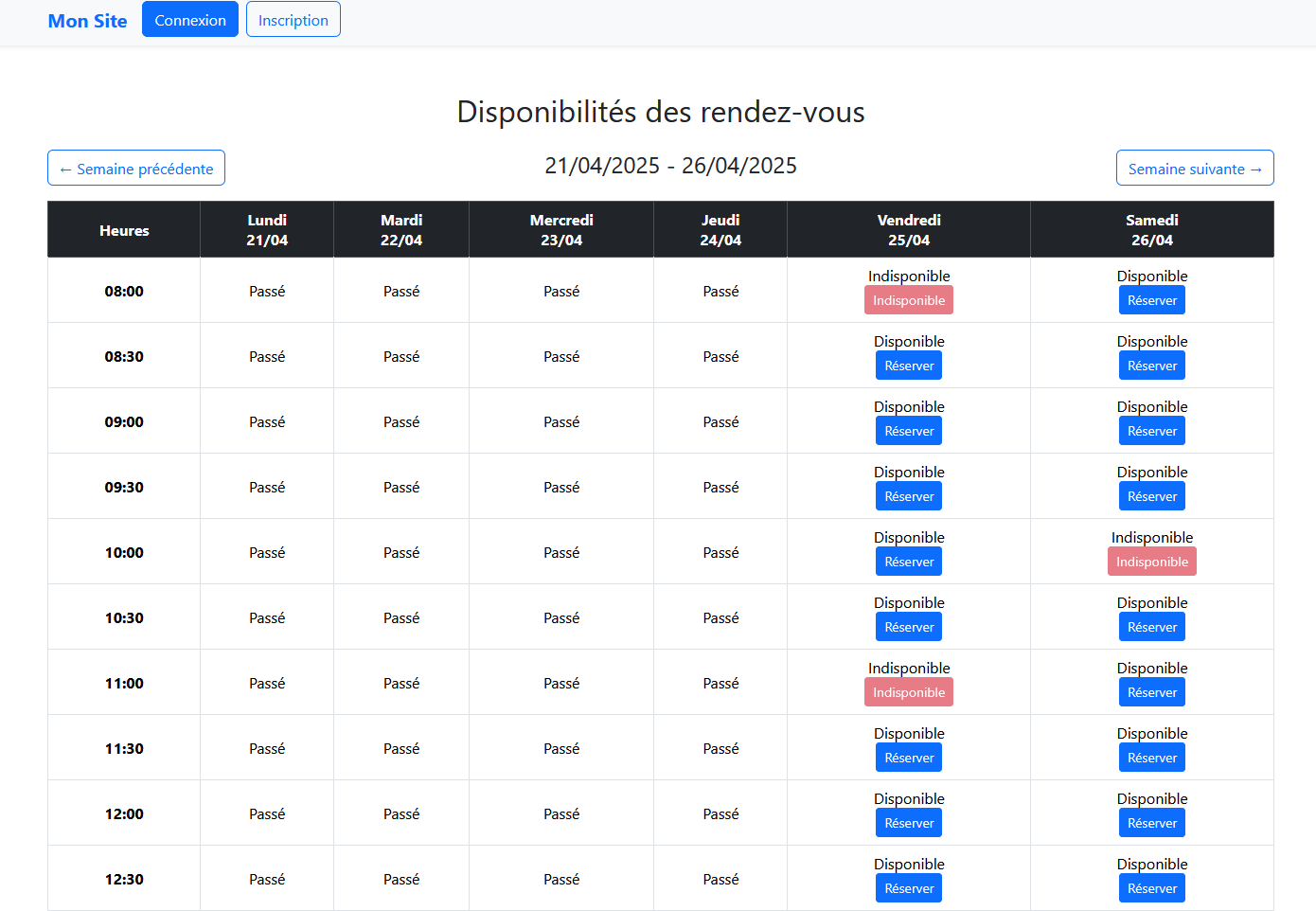The height and width of the screenshot is (911, 1316).
Task: Click the Passé cell for Lundi 08:00
Action: pos(267,292)
